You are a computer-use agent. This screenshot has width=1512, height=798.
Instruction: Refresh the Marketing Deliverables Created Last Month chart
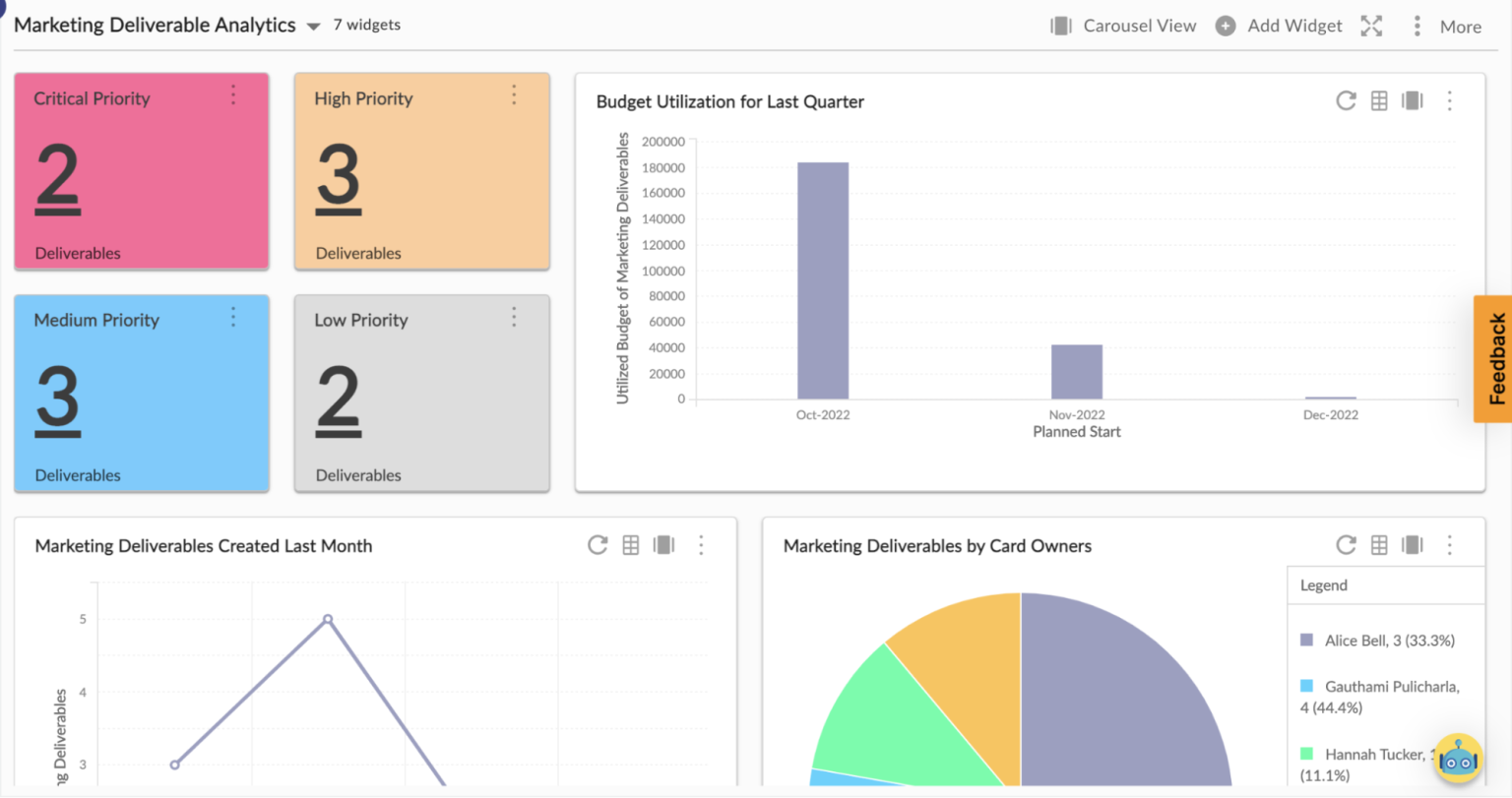598,545
